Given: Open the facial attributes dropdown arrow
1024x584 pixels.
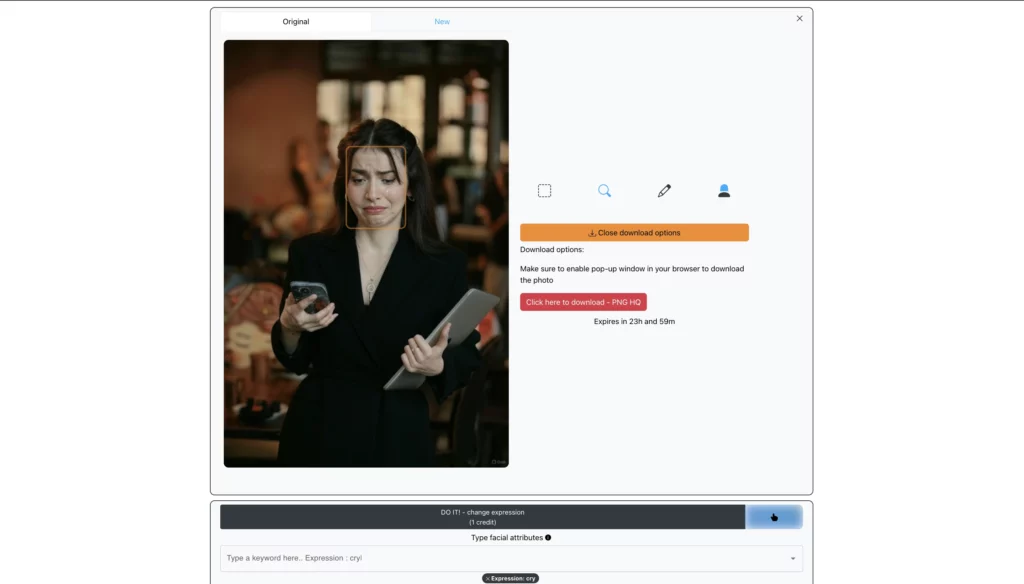Looking at the screenshot, I should [x=793, y=558].
